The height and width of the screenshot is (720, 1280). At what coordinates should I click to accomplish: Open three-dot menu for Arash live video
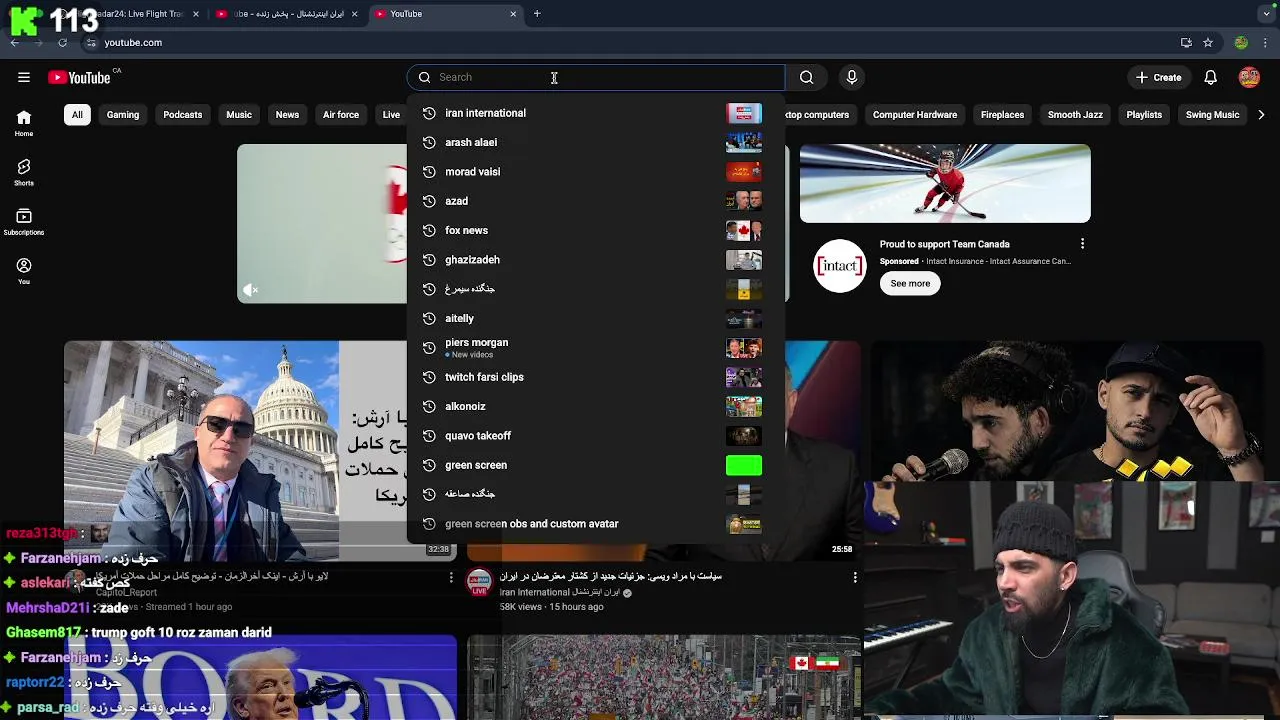coord(451,577)
